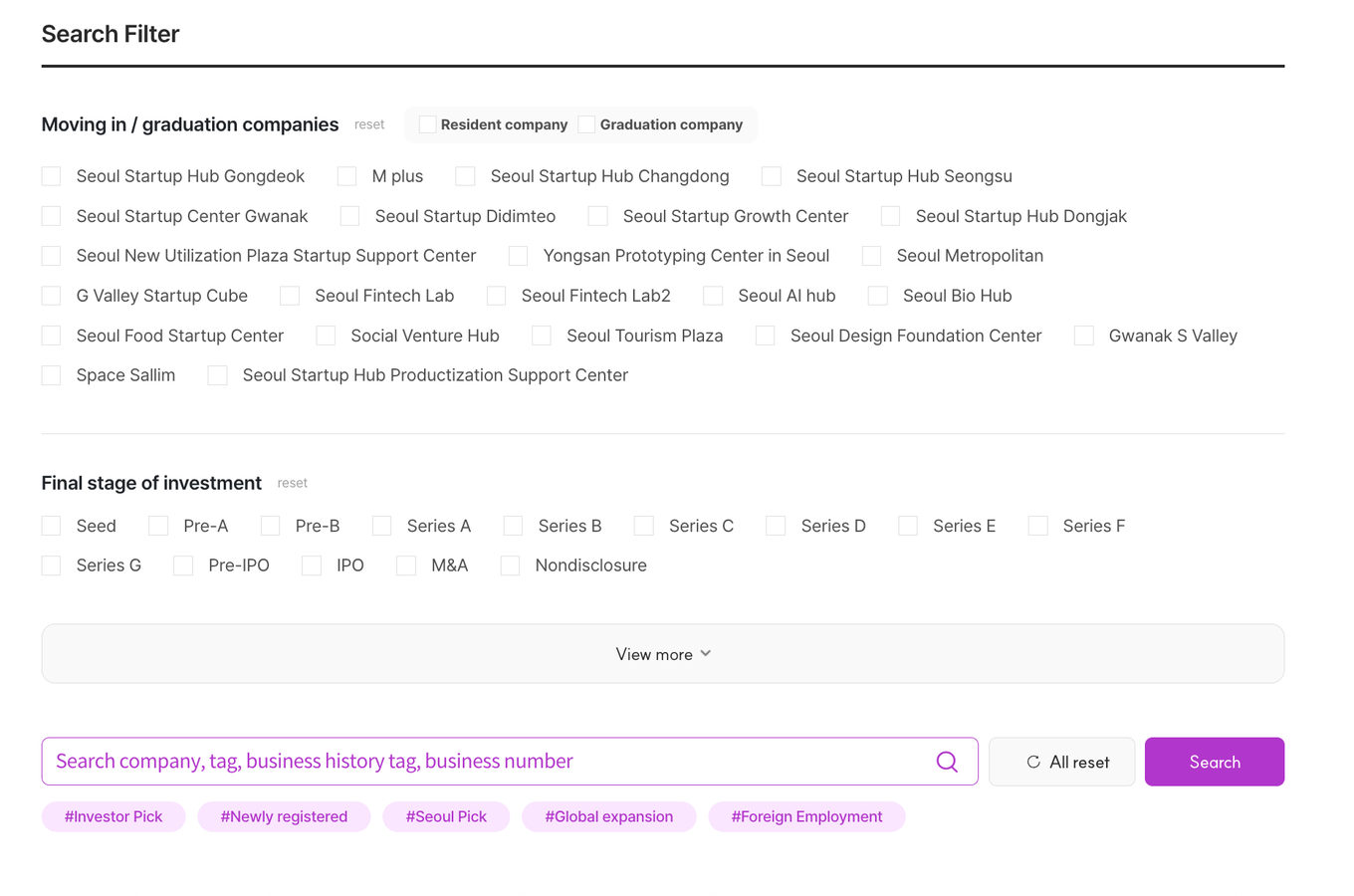
Task: Check the Seoul Metropolitan option
Action: (872, 256)
